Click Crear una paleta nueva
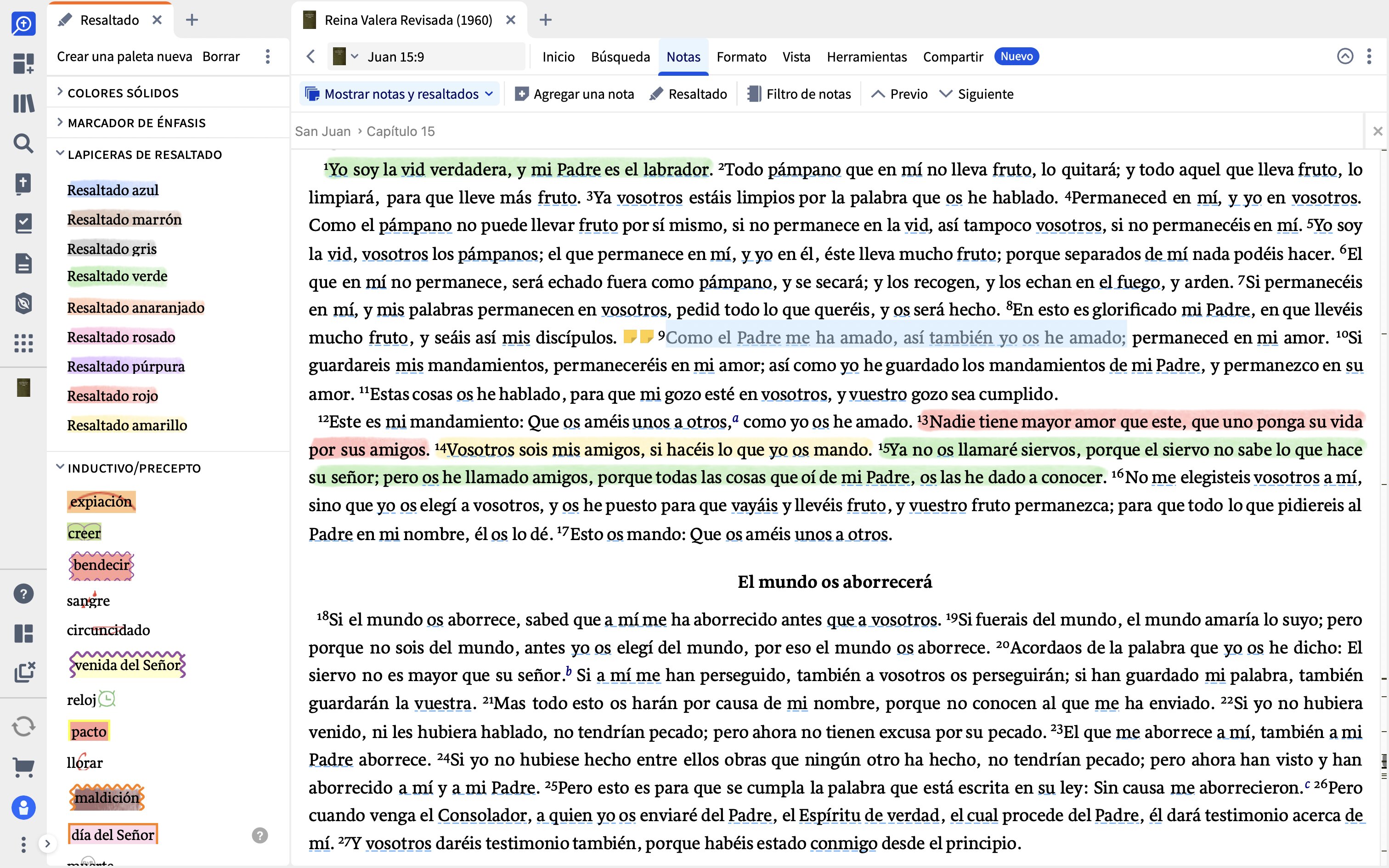 (x=124, y=56)
